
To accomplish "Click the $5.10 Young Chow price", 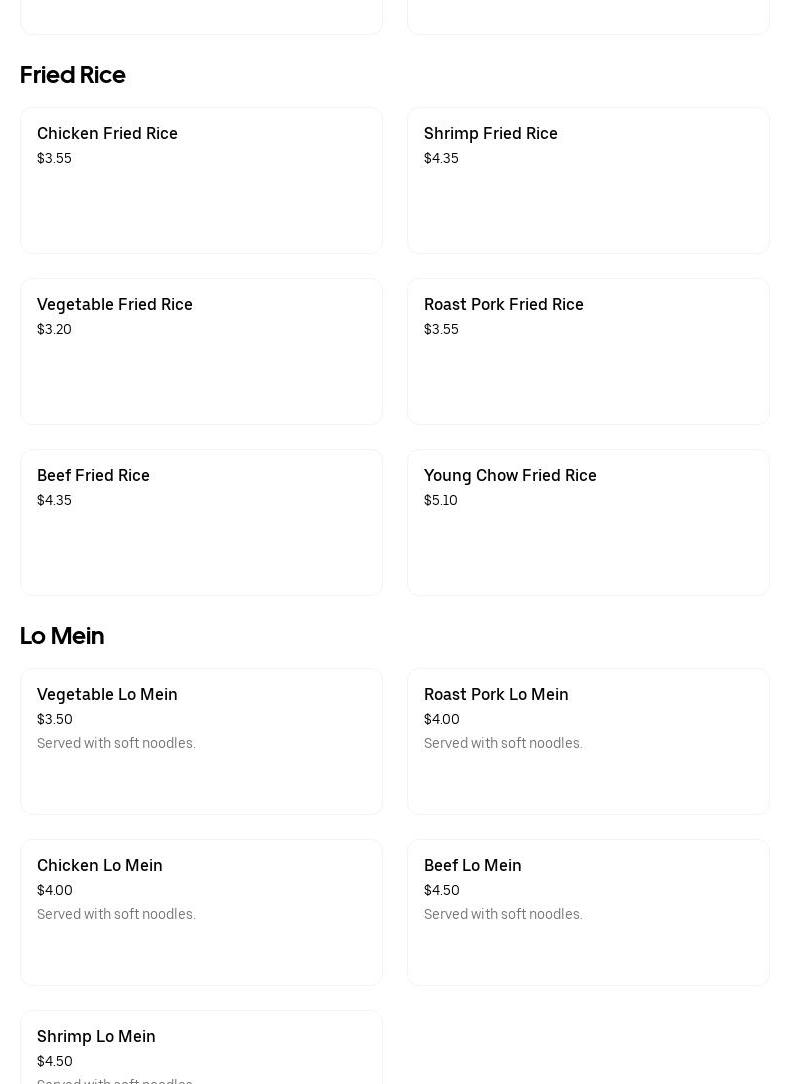I will (x=440, y=500).
